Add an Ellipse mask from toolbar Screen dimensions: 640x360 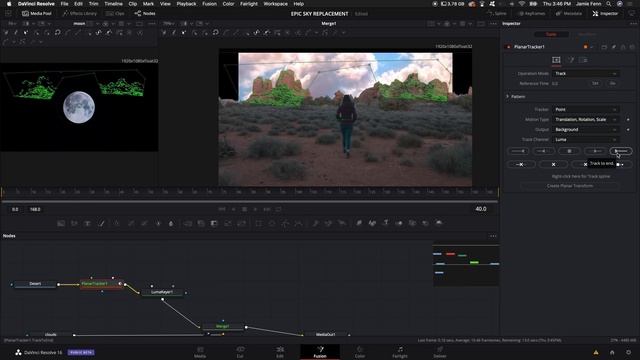coord(272,223)
